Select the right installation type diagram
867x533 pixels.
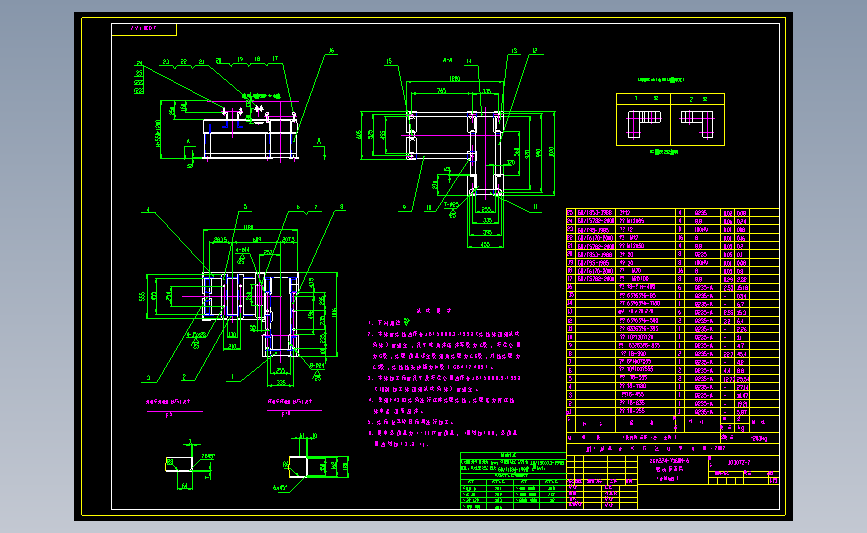[697, 125]
